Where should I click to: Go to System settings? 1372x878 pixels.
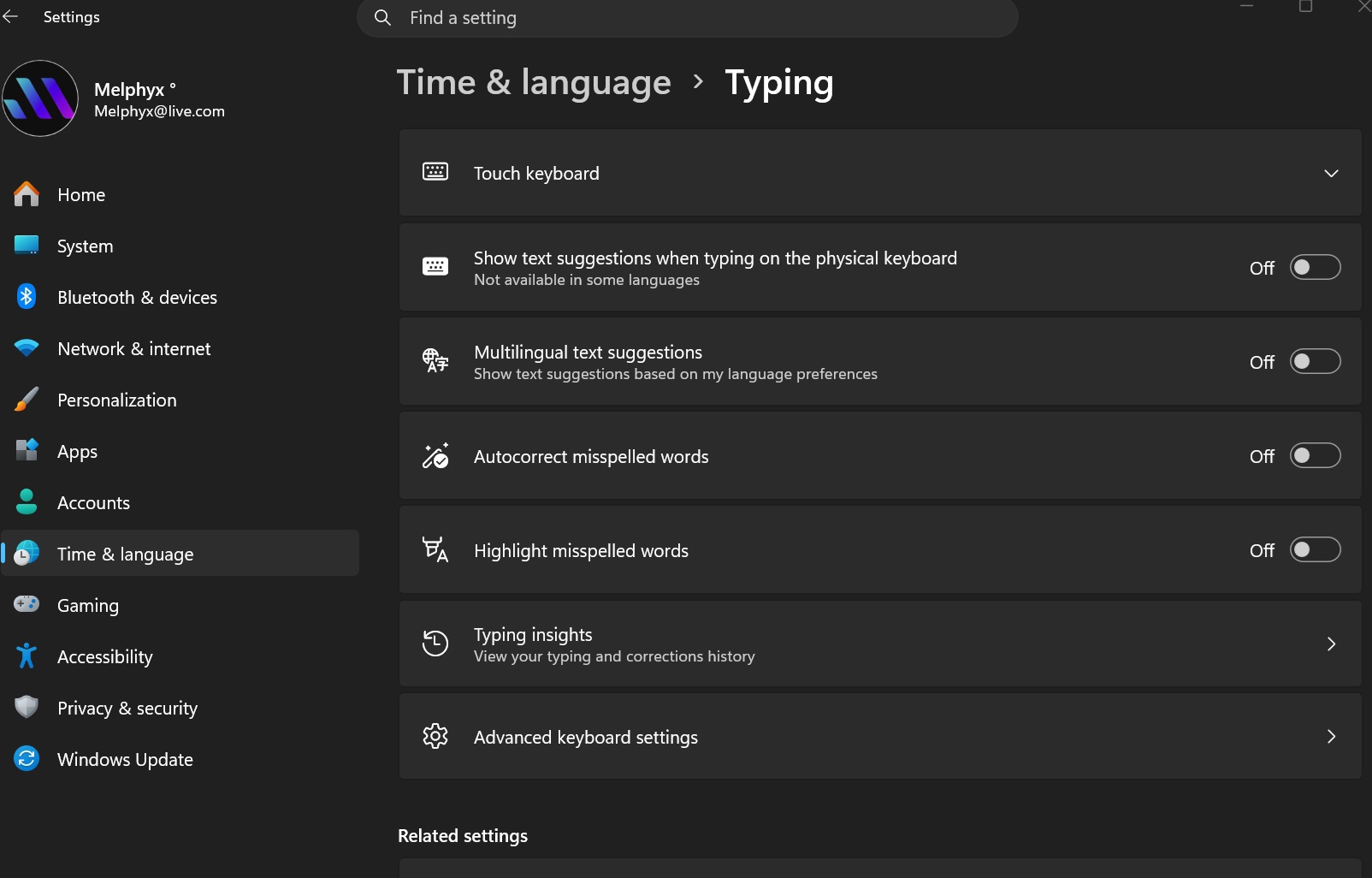click(85, 246)
